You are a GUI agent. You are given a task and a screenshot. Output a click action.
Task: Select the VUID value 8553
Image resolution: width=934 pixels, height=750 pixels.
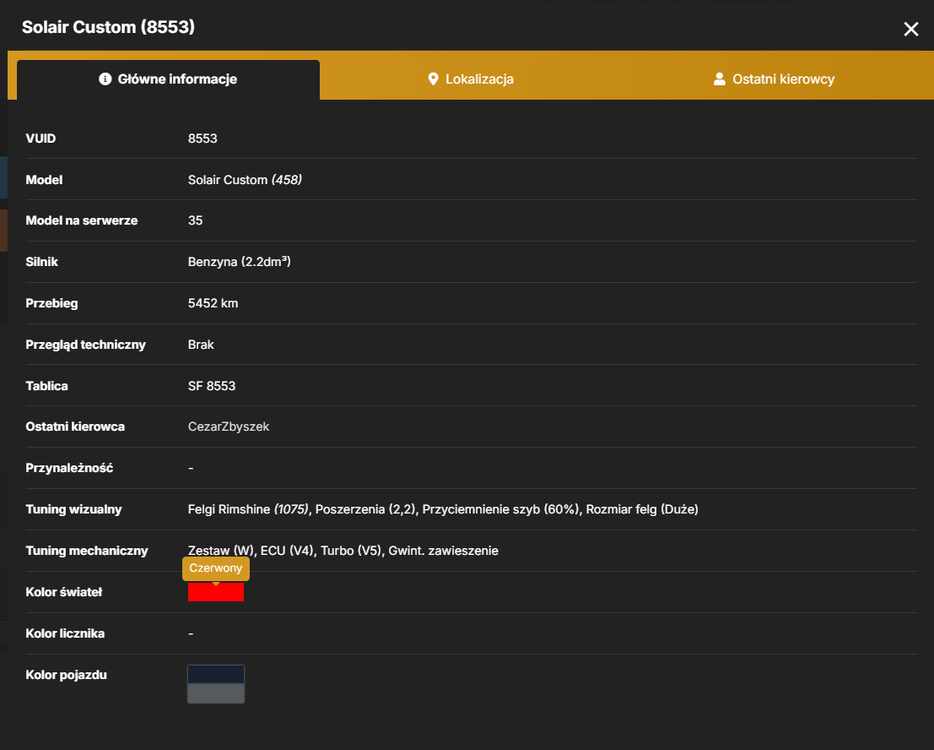[x=203, y=139]
